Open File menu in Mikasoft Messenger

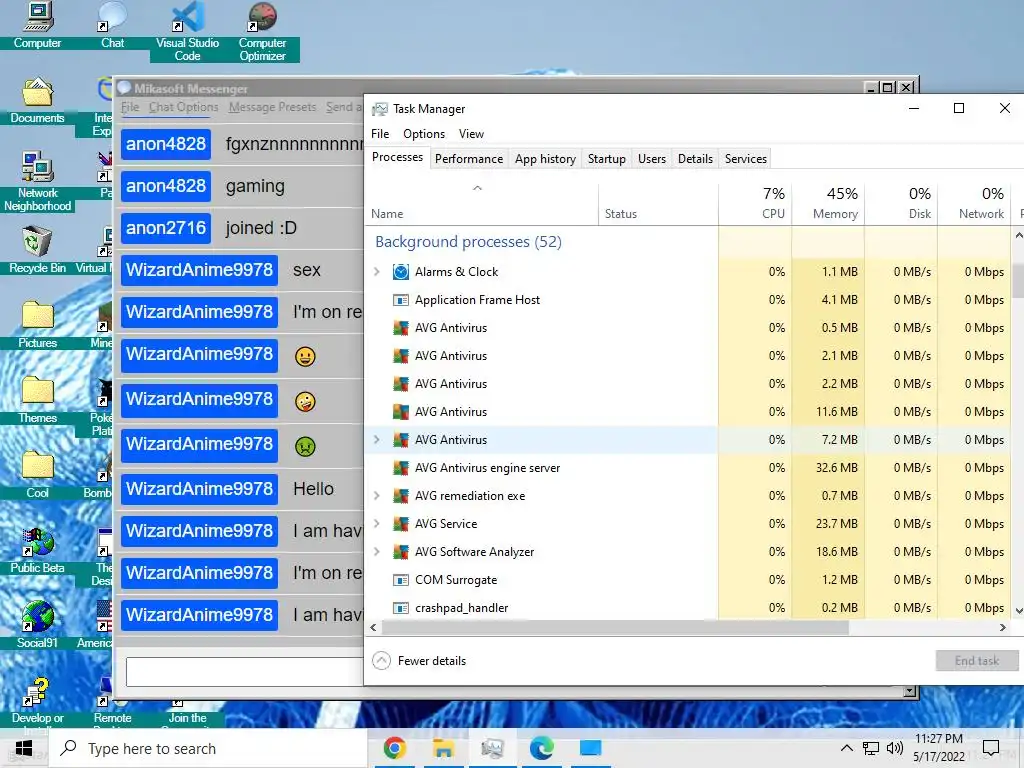click(x=130, y=107)
